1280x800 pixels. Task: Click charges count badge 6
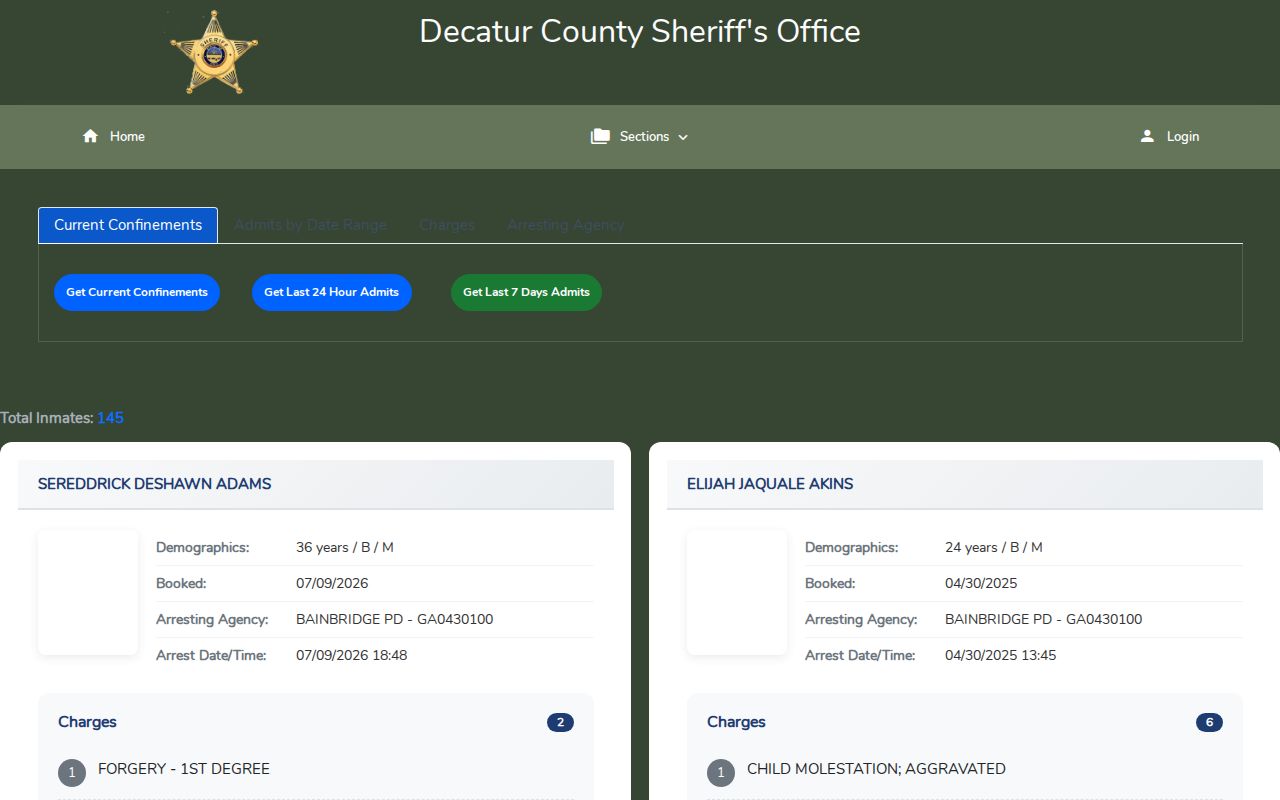point(1209,722)
